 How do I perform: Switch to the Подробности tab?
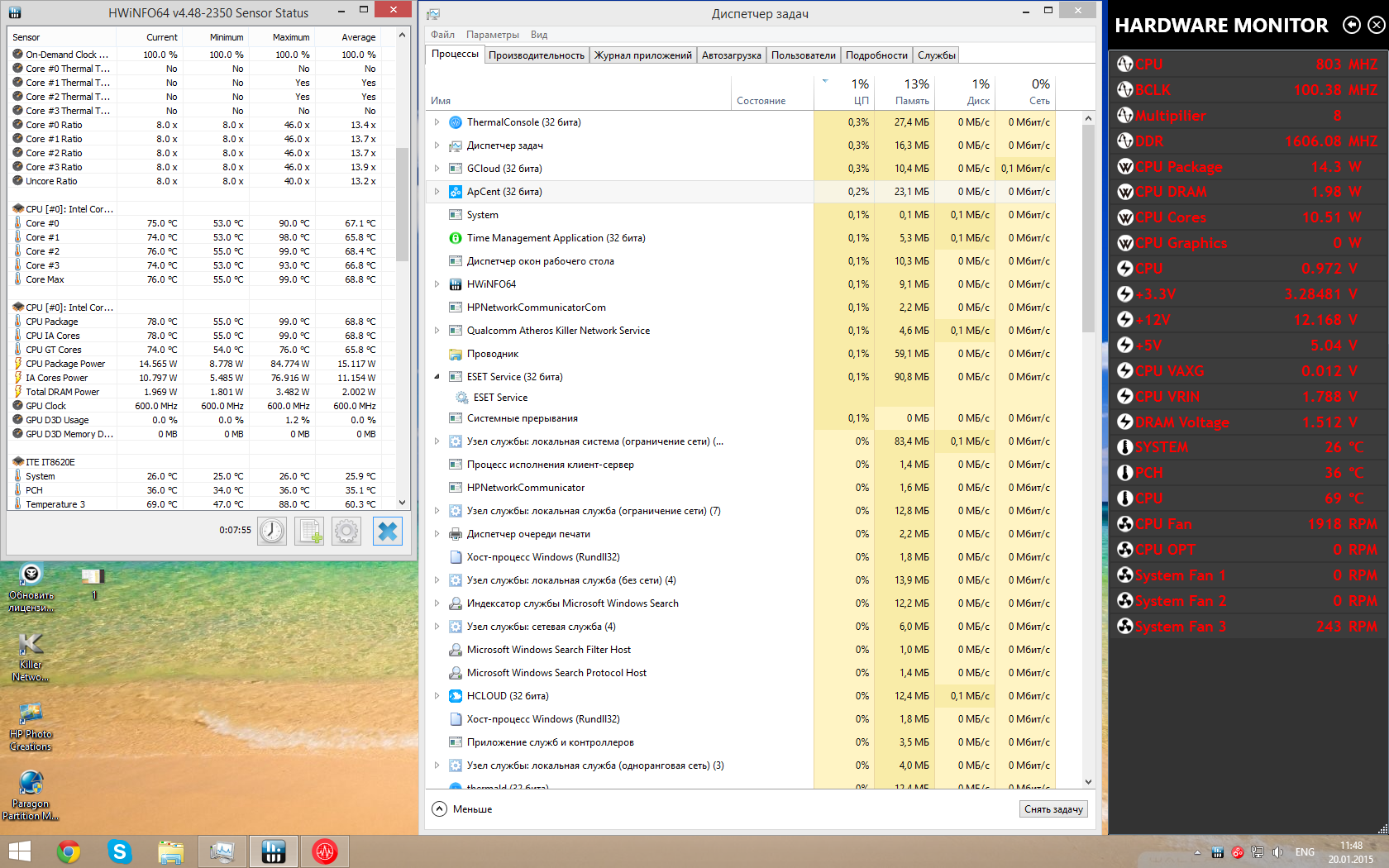click(x=876, y=55)
